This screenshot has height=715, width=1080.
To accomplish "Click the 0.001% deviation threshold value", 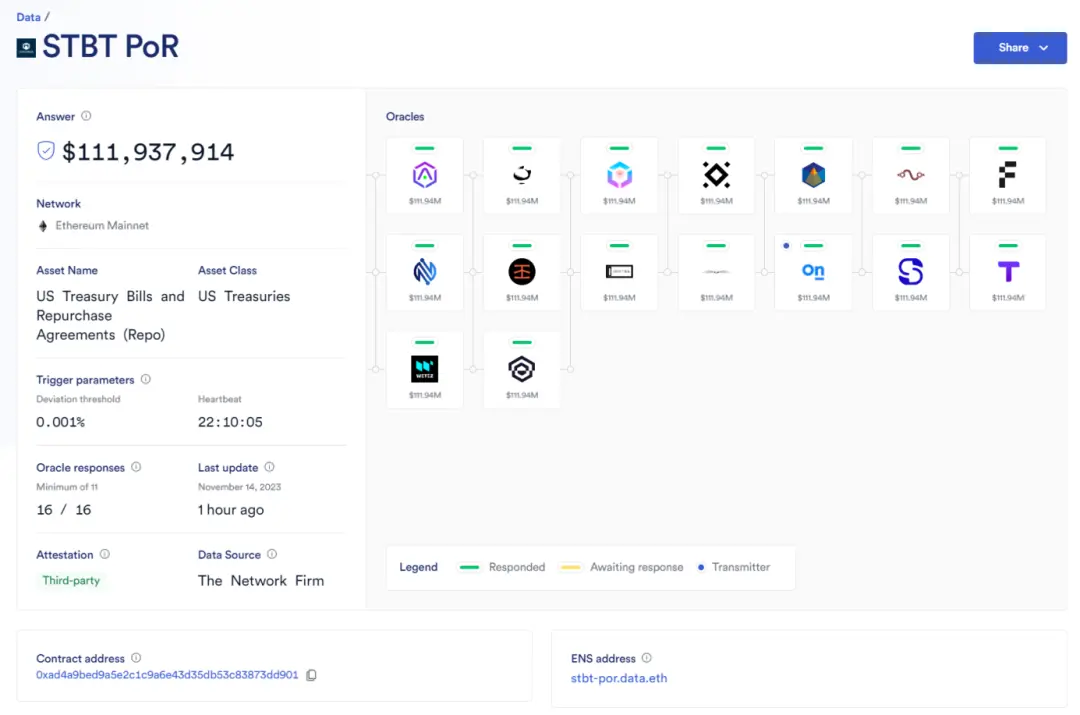I will [x=61, y=422].
